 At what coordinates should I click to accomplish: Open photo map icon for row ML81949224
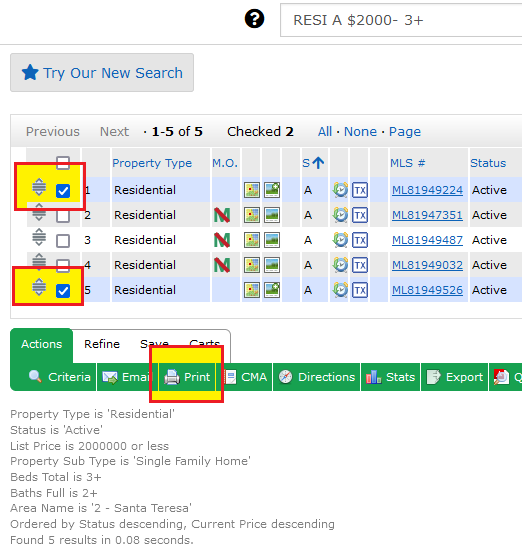pos(252,190)
